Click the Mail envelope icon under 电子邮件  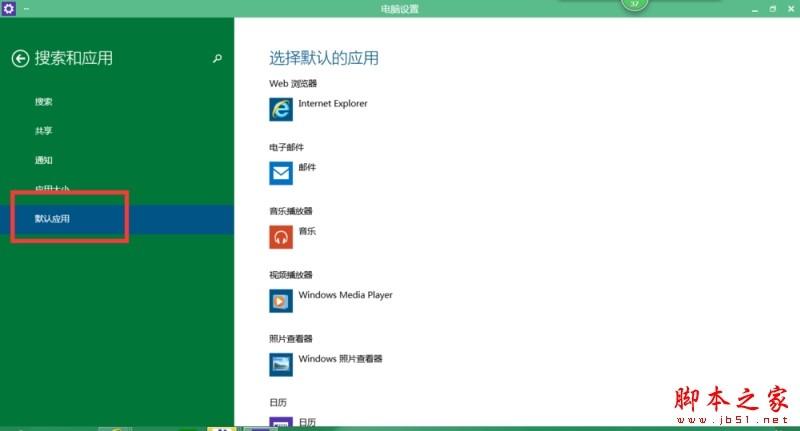click(281, 173)
